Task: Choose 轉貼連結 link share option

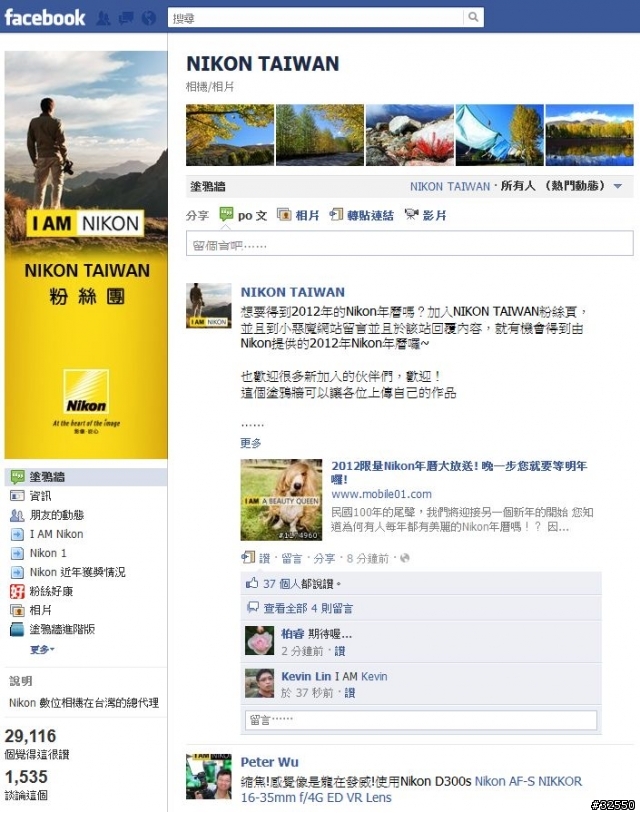Action: (362, 215)
